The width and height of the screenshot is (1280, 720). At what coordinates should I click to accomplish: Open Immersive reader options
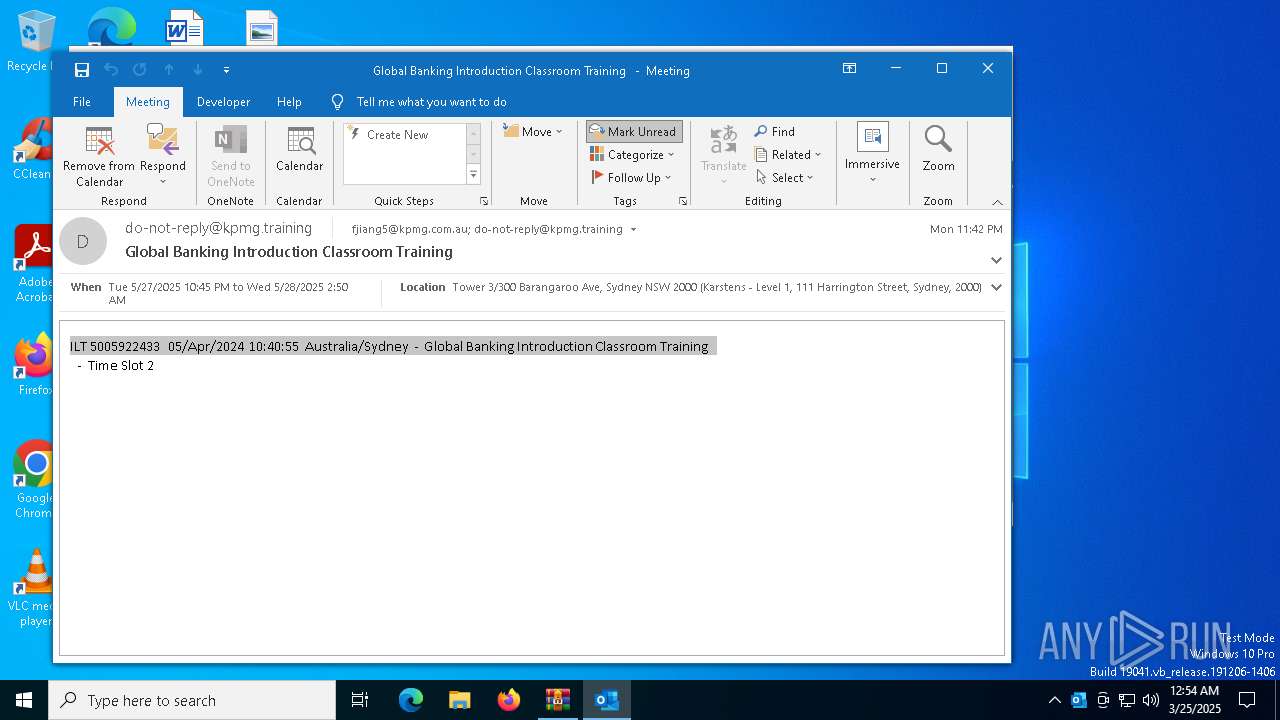pos(872,154)
